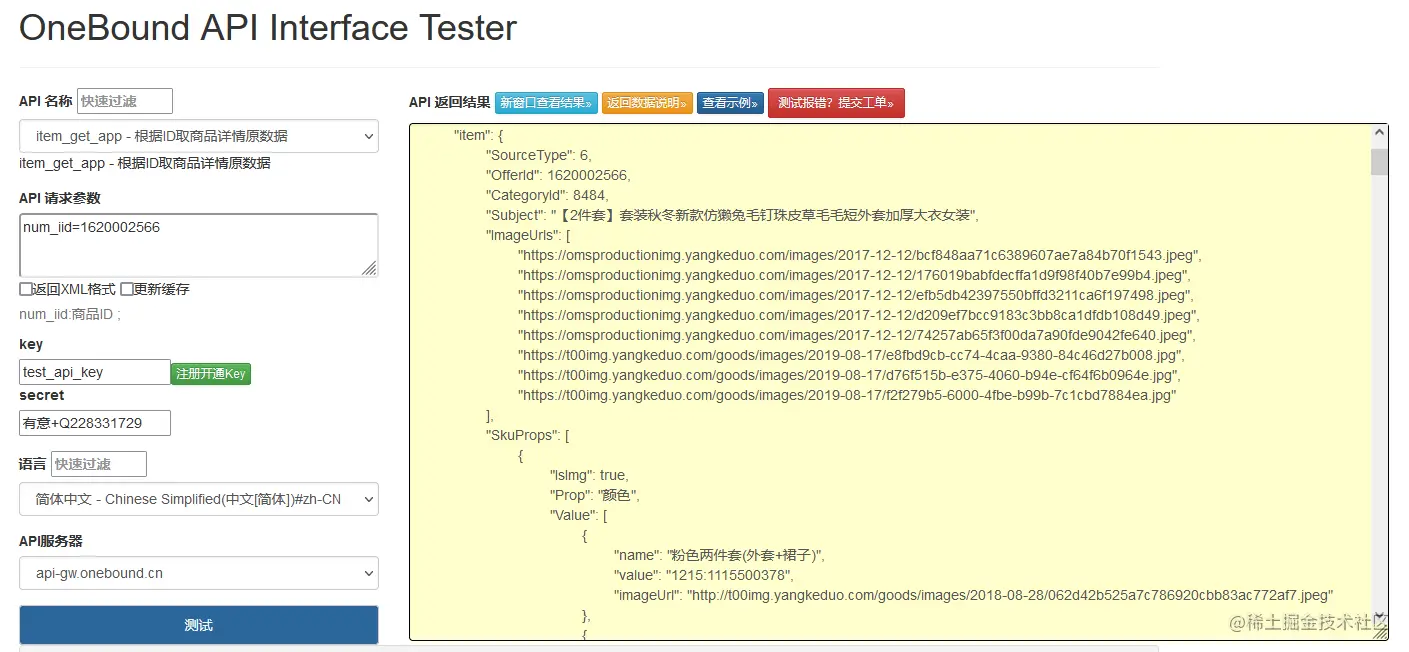Click the image URL ending f2f279b5-6000-4fbe-b99b-7c1cbd7884ea.jpg
The height and width of the screenshot is (652, 1409).
coord(847,395)
